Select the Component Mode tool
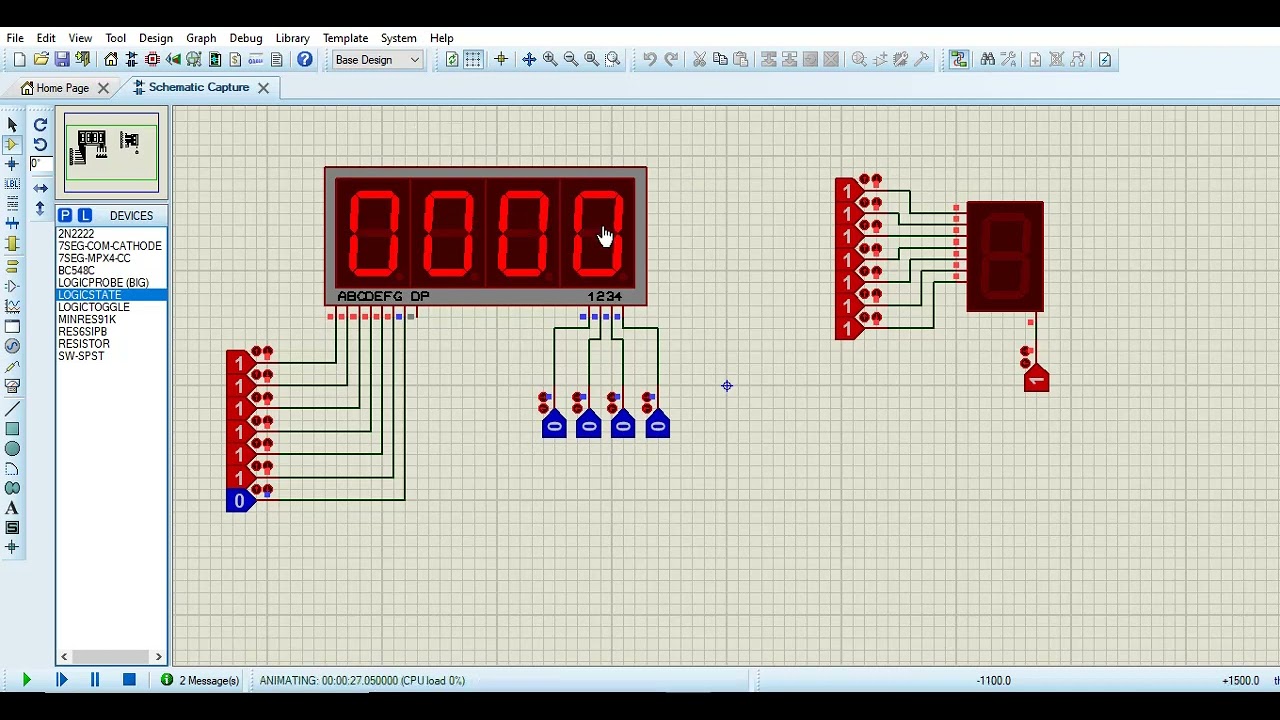The width and height of the screenshot is (1280, 720). [x=12, y=145]
